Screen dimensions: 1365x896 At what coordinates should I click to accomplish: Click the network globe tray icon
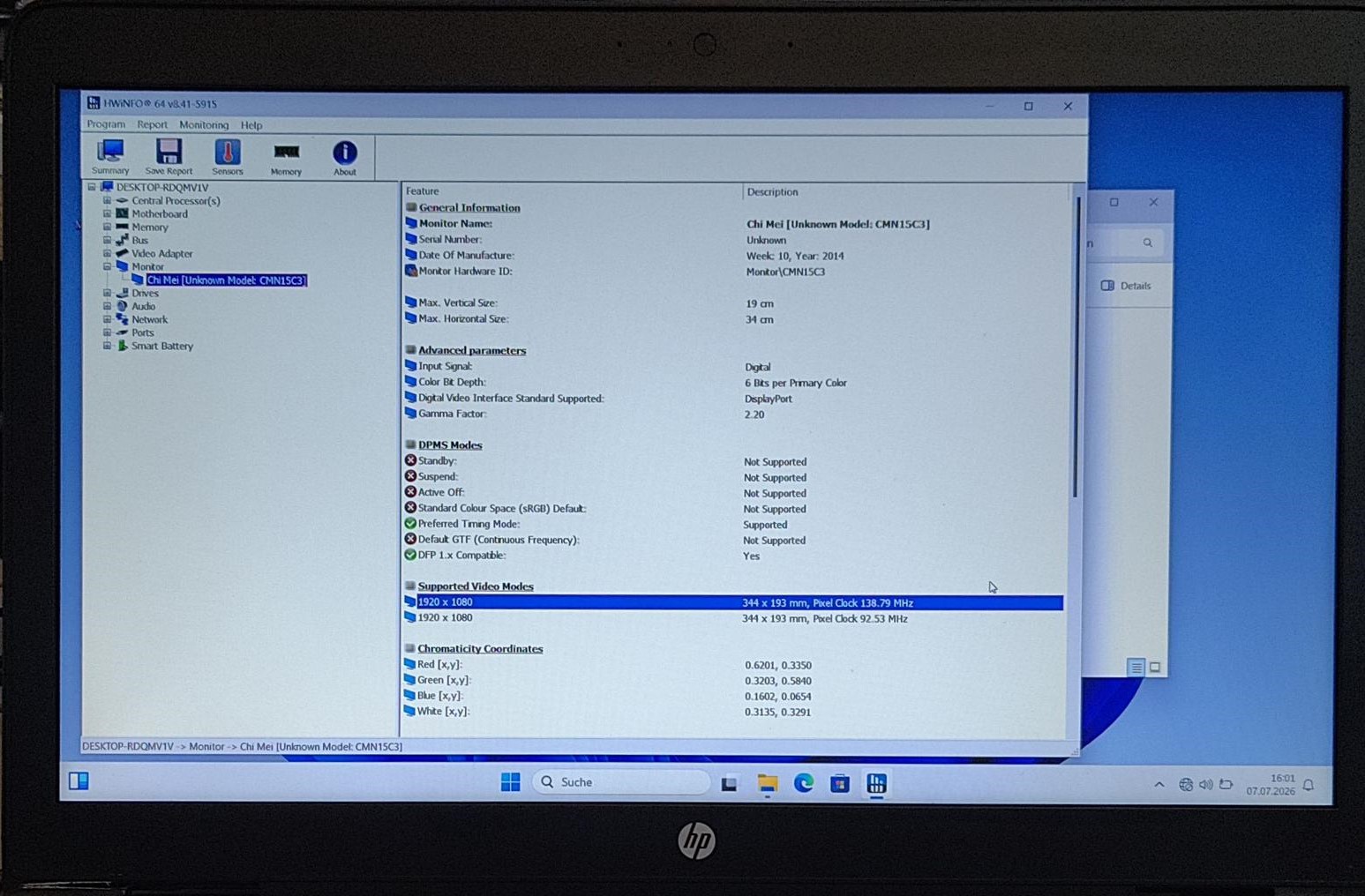click(x=1186, y=784)
